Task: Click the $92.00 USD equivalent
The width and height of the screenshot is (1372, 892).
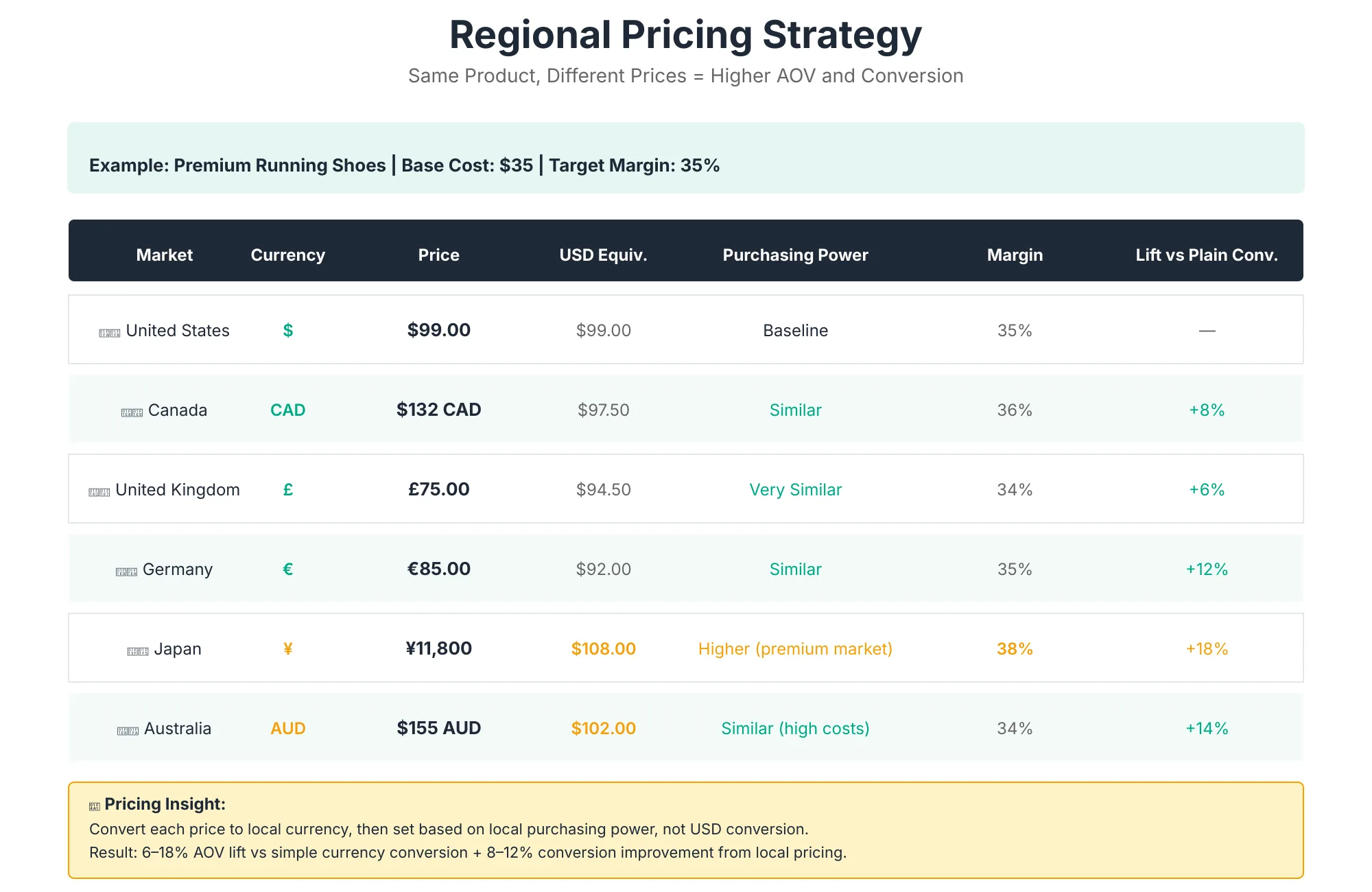Action: 604,569
